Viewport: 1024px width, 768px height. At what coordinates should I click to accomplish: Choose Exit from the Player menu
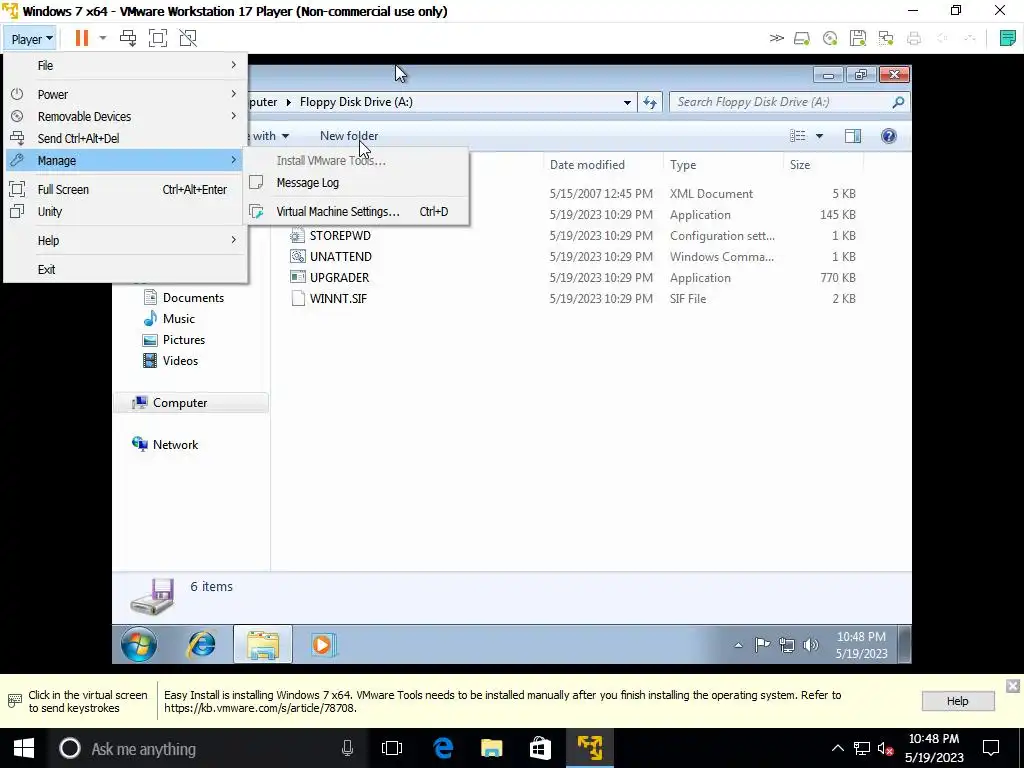pos(125,269)
